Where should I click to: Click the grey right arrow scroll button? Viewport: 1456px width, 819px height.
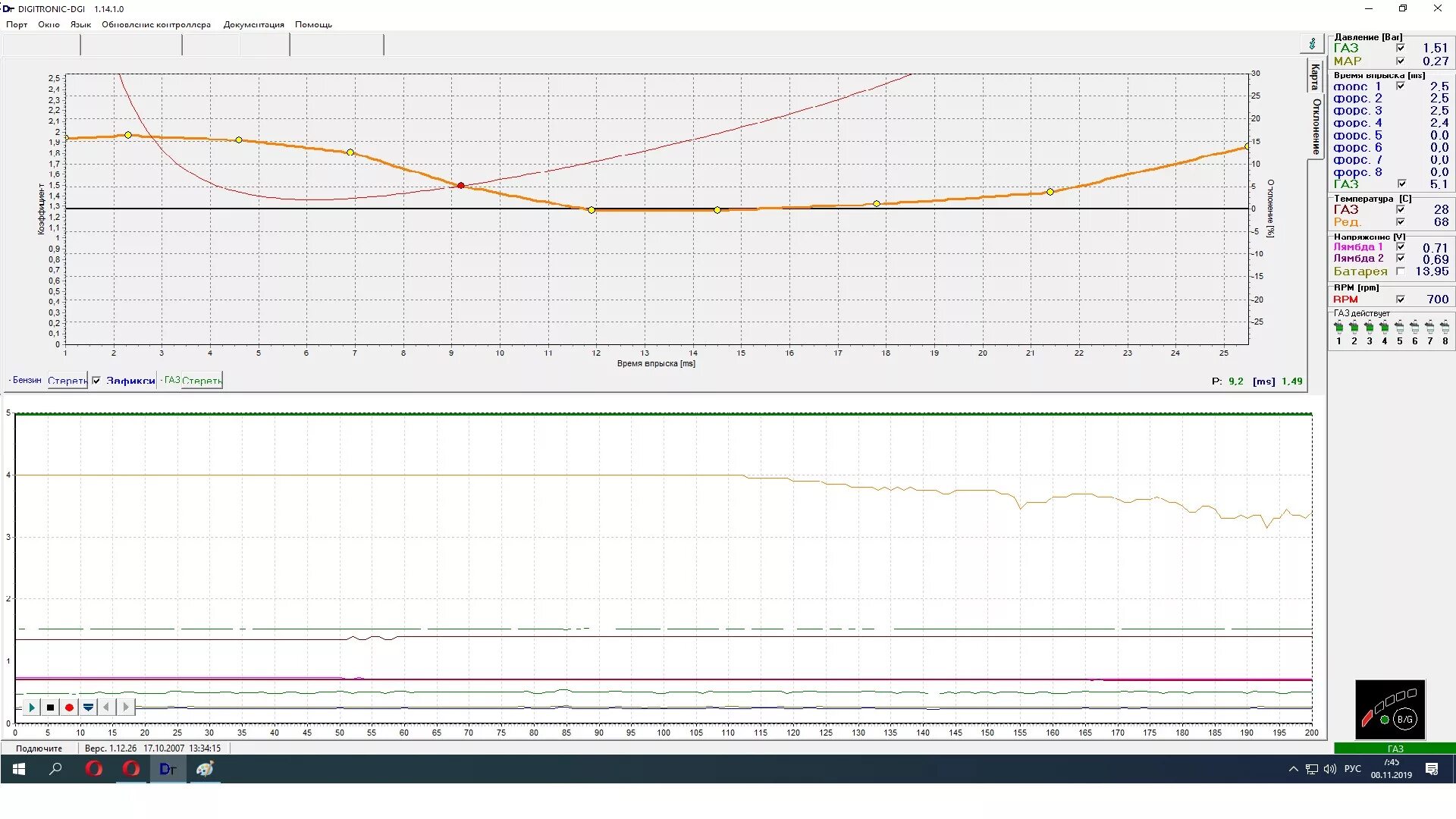pos(126,708)
